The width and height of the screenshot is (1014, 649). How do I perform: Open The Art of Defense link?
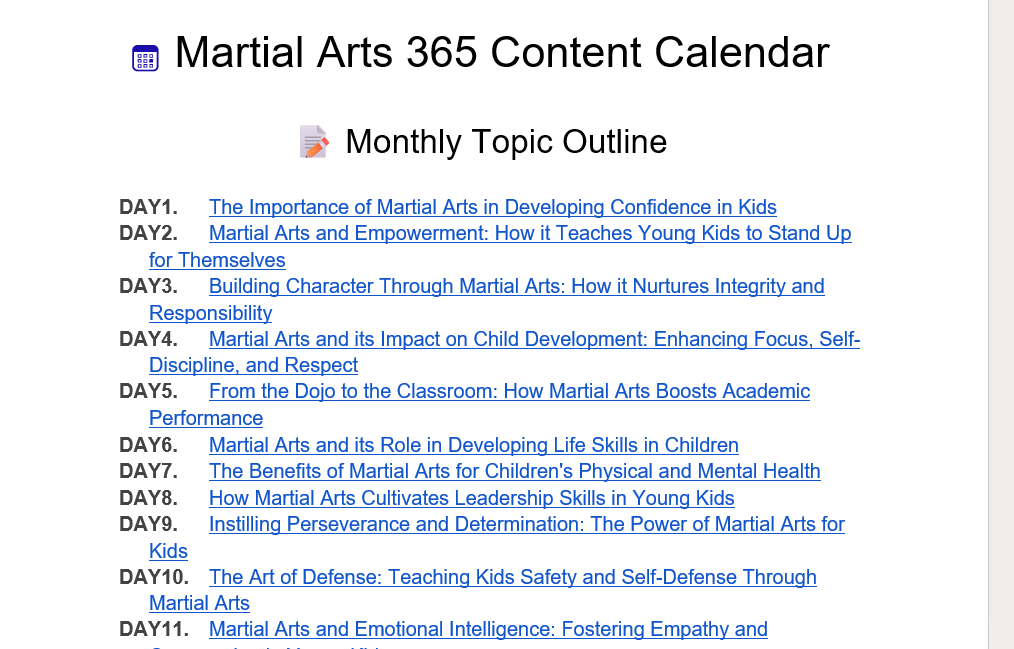(512, 578)
